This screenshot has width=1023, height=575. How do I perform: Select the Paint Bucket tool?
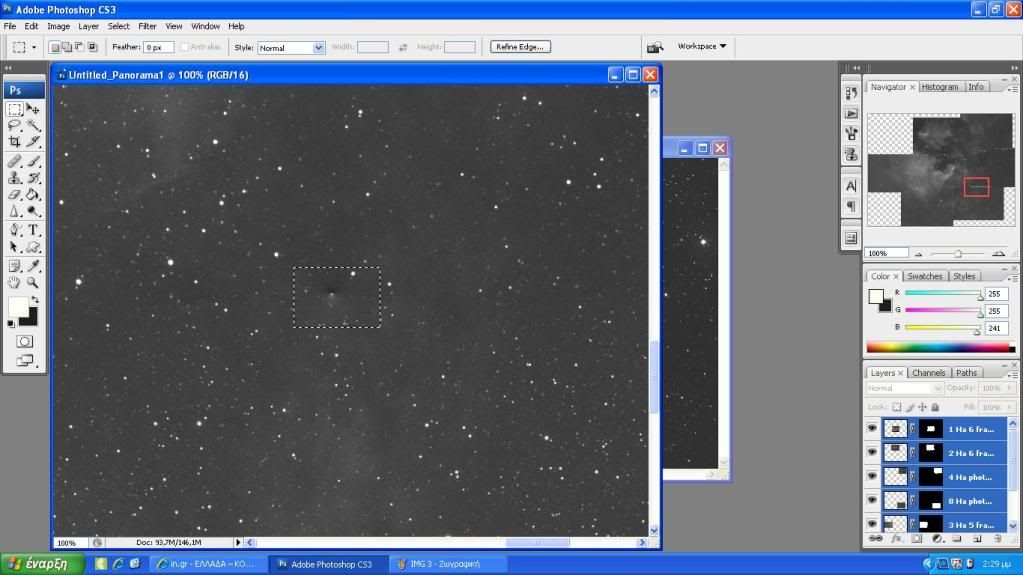pos(33,195)
